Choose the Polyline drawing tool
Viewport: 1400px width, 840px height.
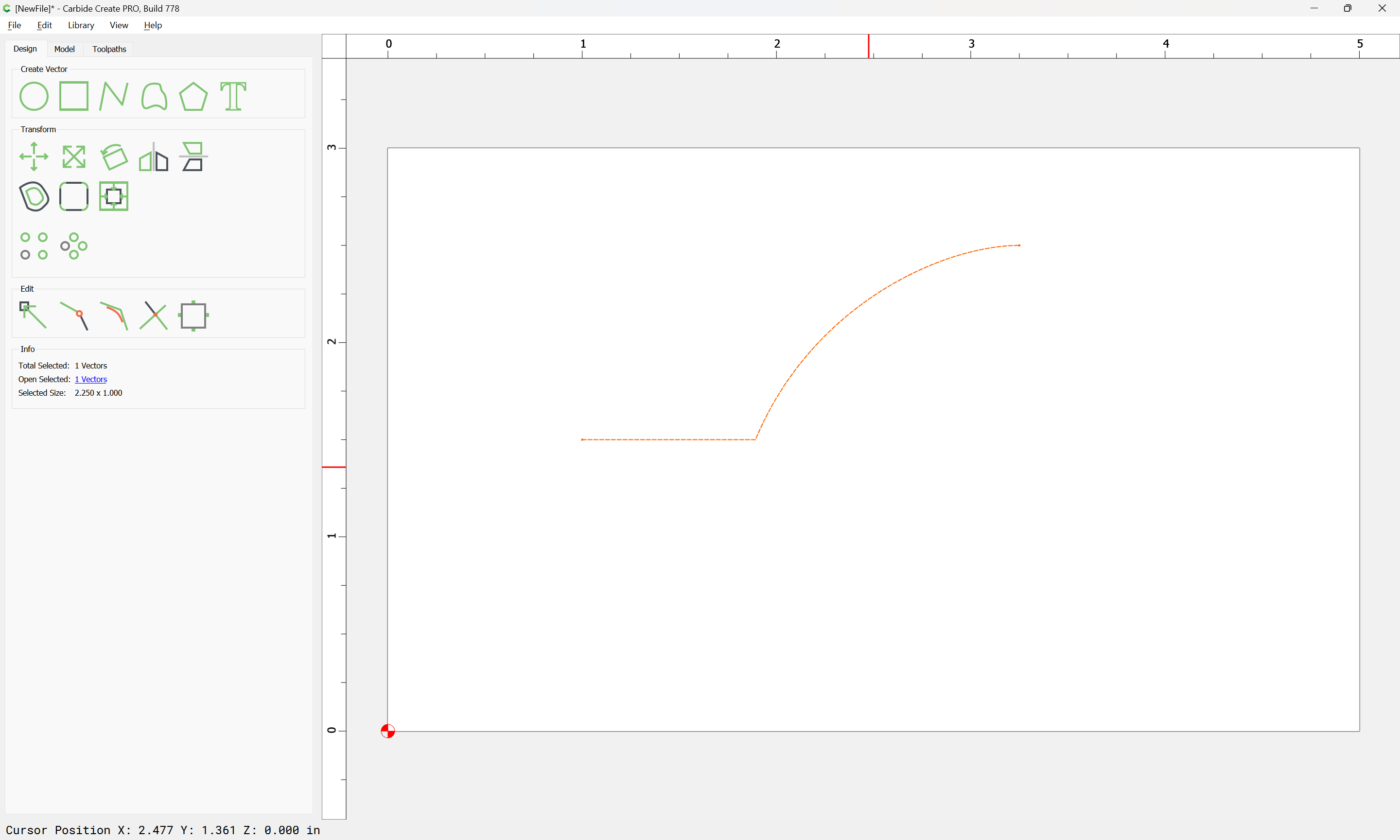tap(114, 96)
